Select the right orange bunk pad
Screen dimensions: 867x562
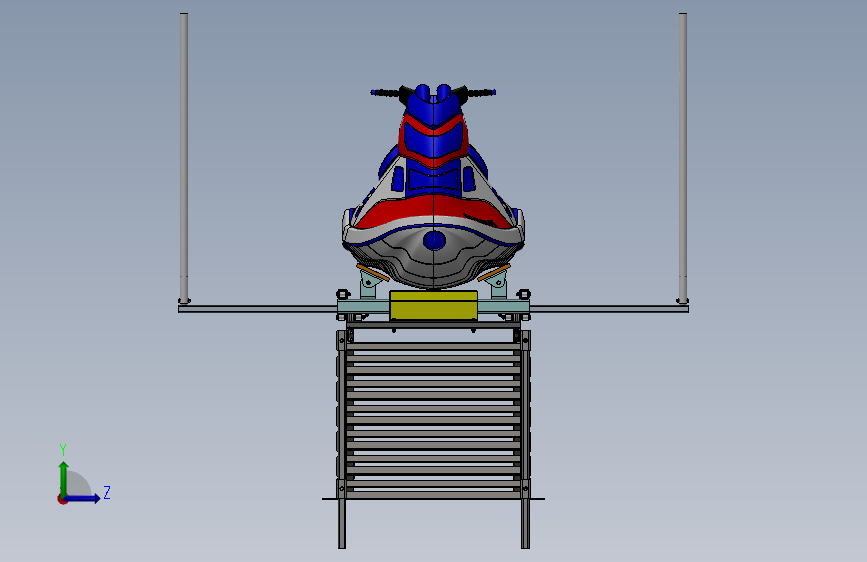(494, 273)
